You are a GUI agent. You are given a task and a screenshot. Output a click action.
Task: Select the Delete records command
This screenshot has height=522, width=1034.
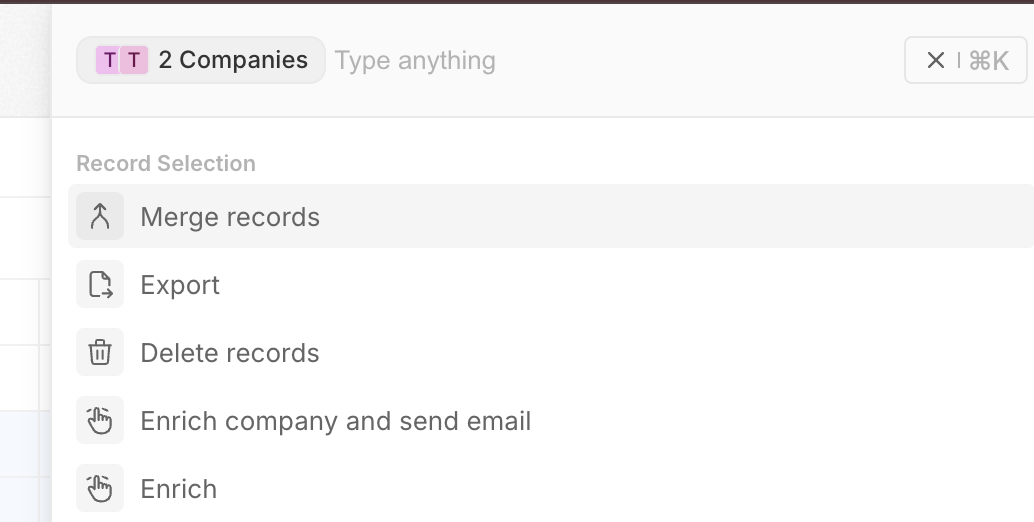click(230, 353)
